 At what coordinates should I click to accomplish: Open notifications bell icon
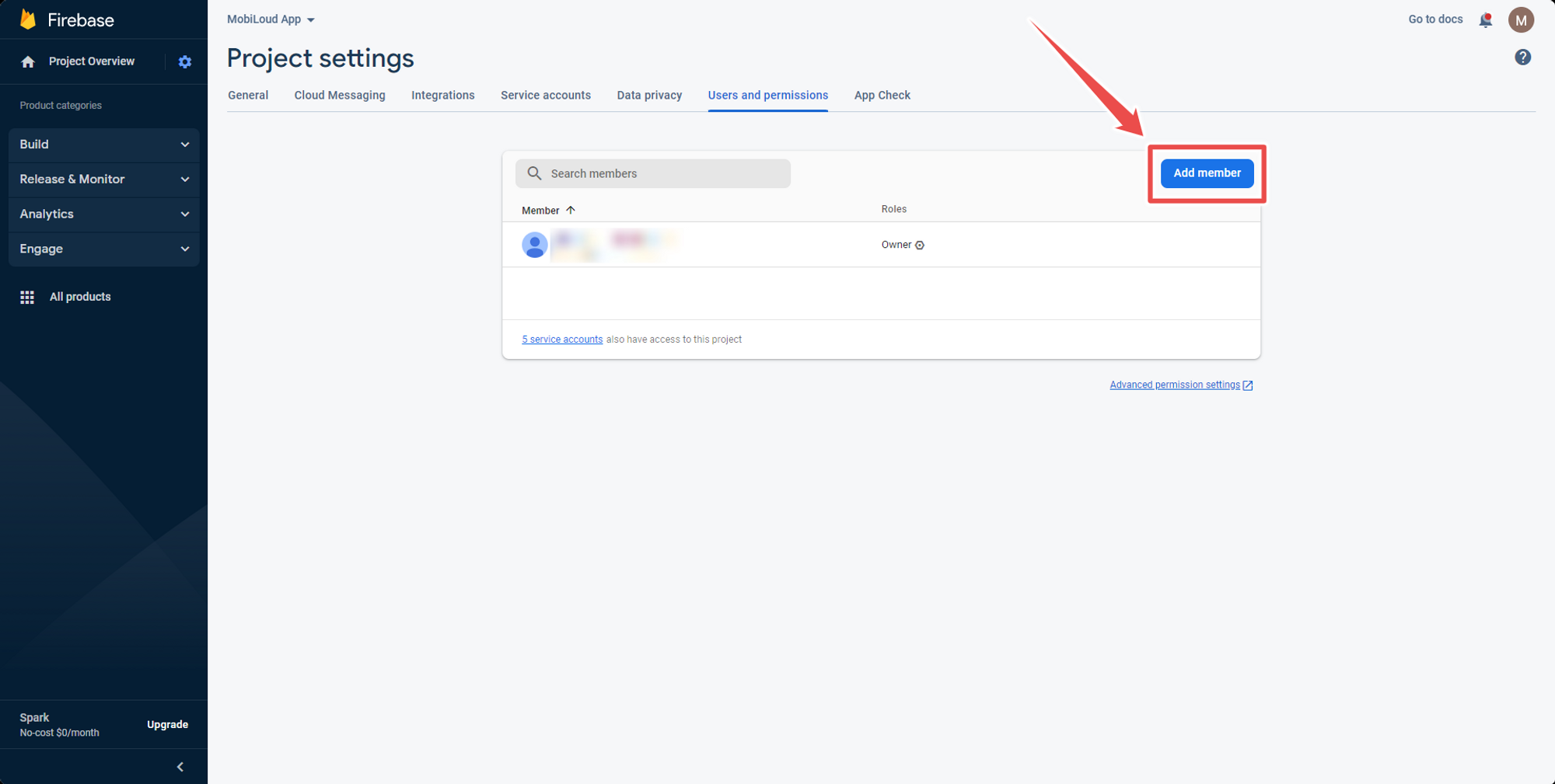click(x=1486, y=20)
